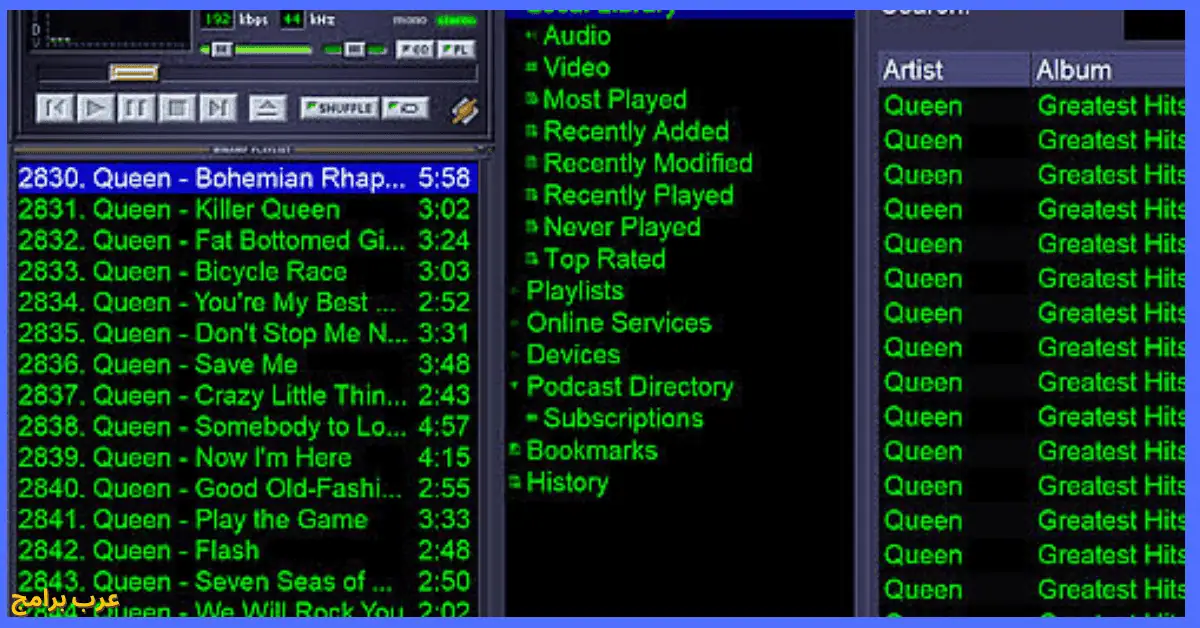
Task: Sort by the Album column header
Action: pyautogui.click(x=1110, y=70)
